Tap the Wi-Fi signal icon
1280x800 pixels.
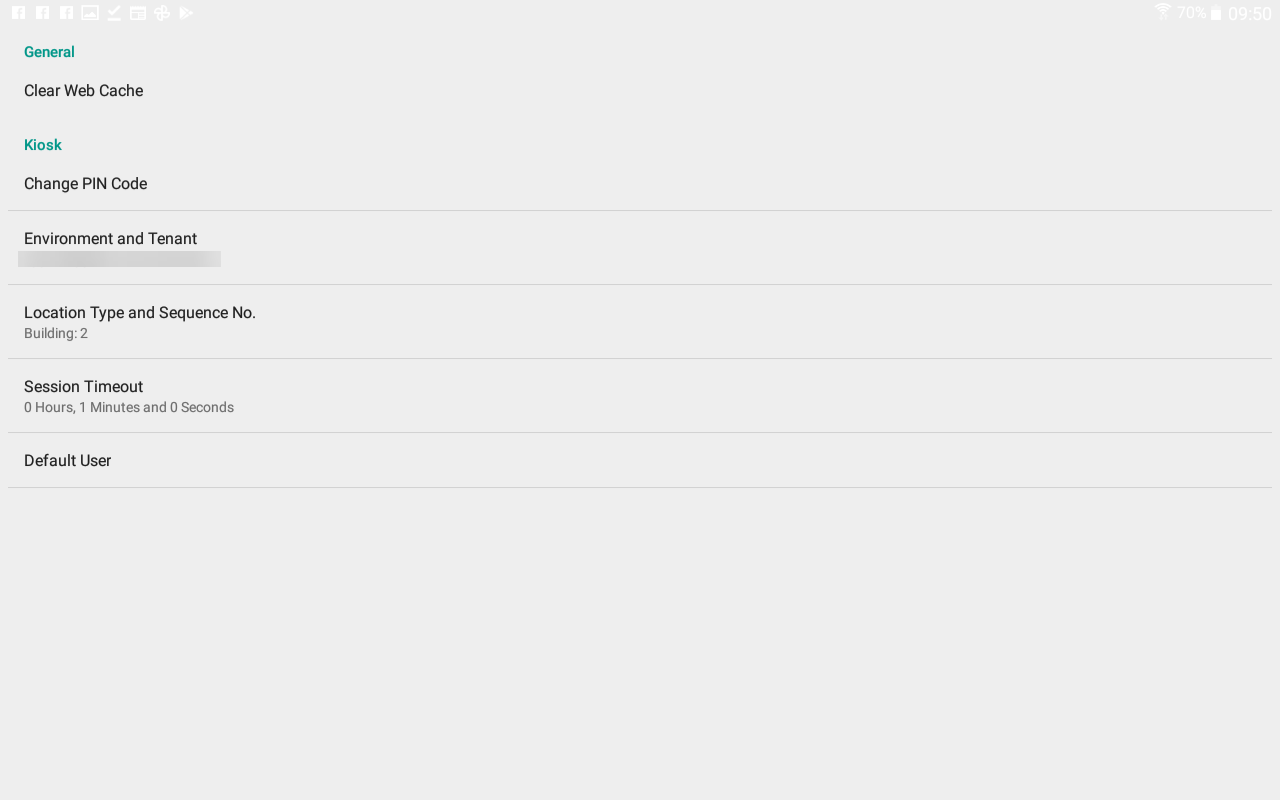point(1162,12)
